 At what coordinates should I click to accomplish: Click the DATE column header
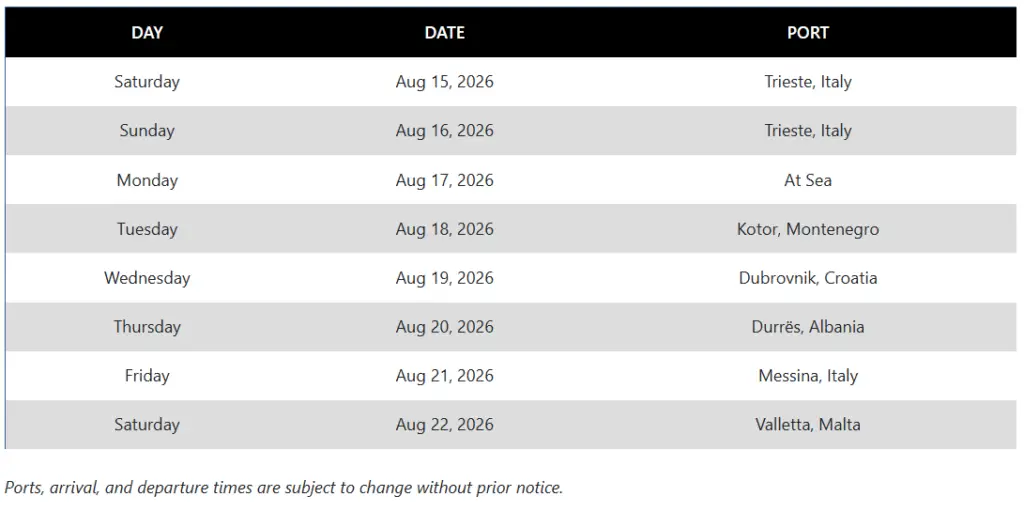[x=445, y=33]
